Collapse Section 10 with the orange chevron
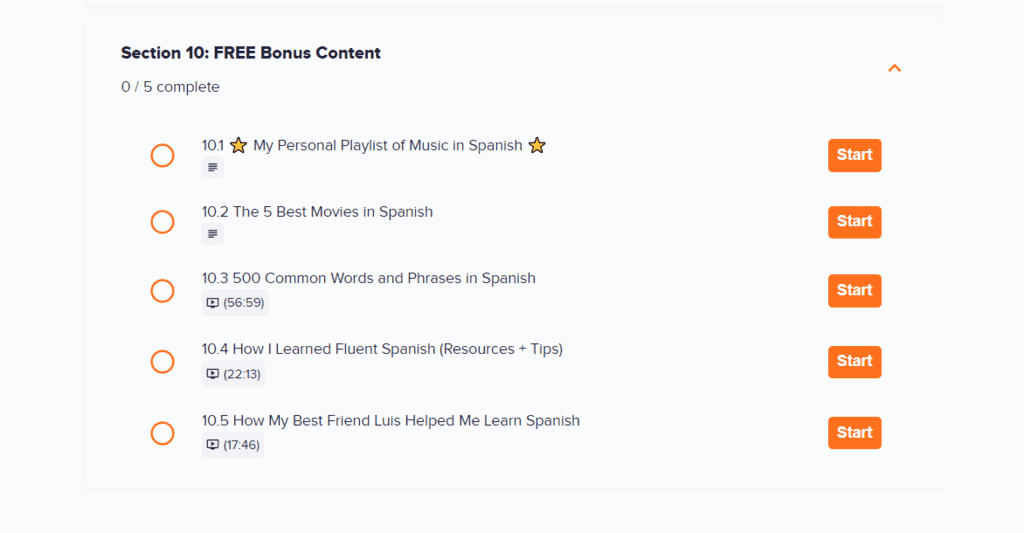1024x533 pixels. point(895,68)
